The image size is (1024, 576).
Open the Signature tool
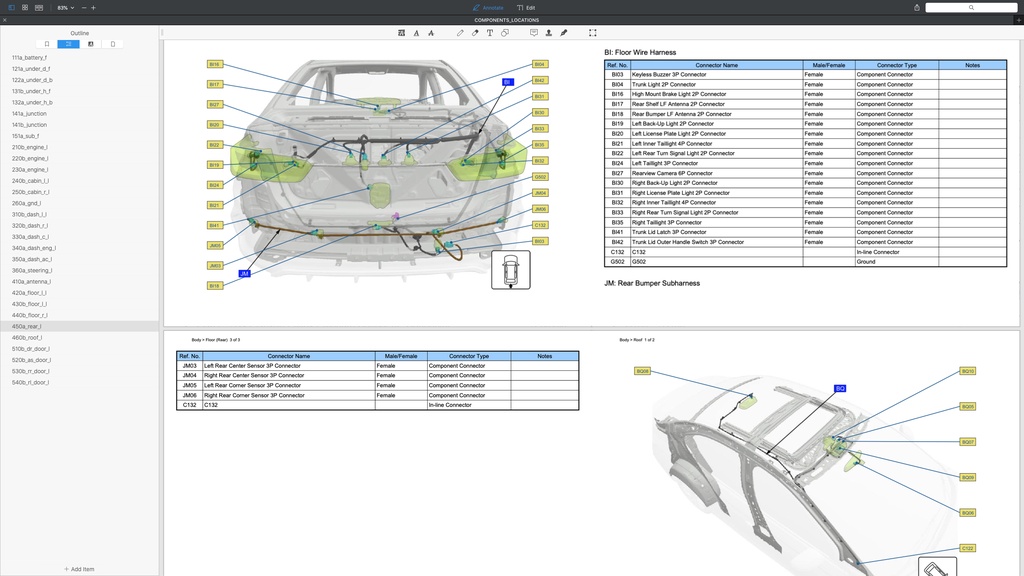(563, 32)
